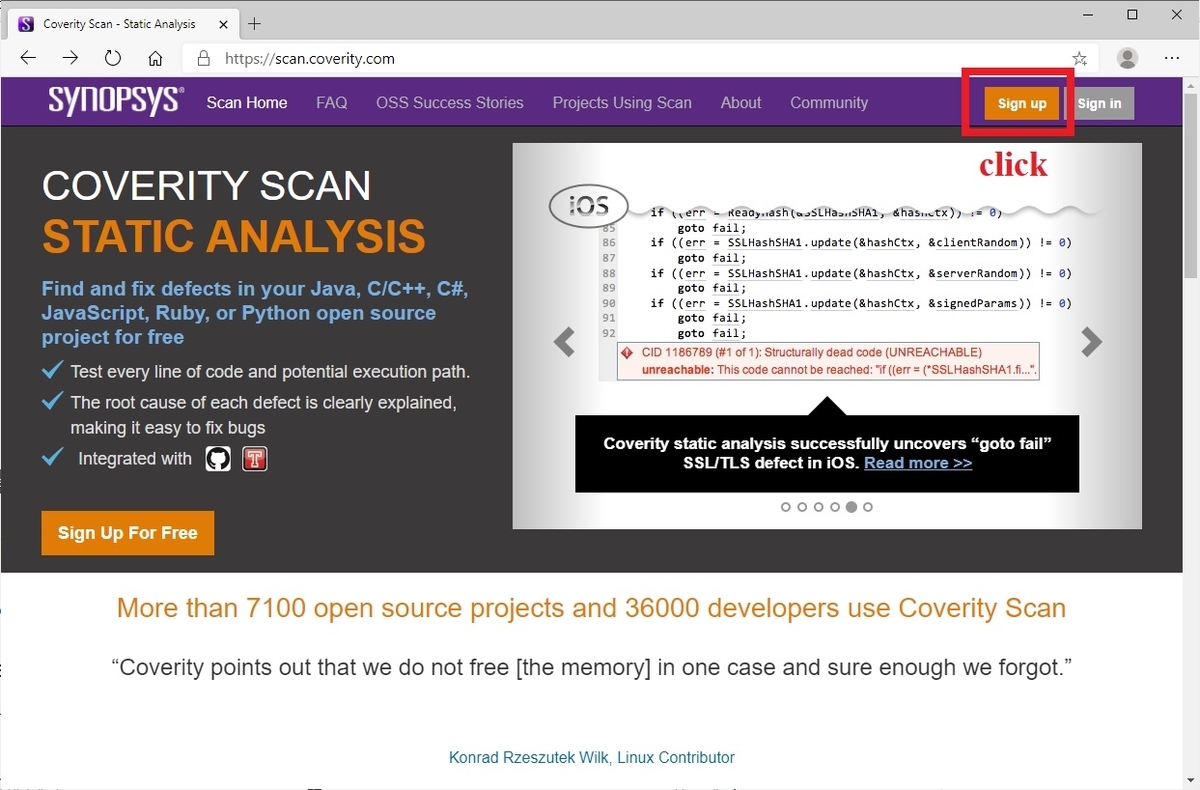Select the fifth carousel dot
Image resolution: width=1200 pixels, height=790 pixels.
pyautogui.click(x=851, y=507)
